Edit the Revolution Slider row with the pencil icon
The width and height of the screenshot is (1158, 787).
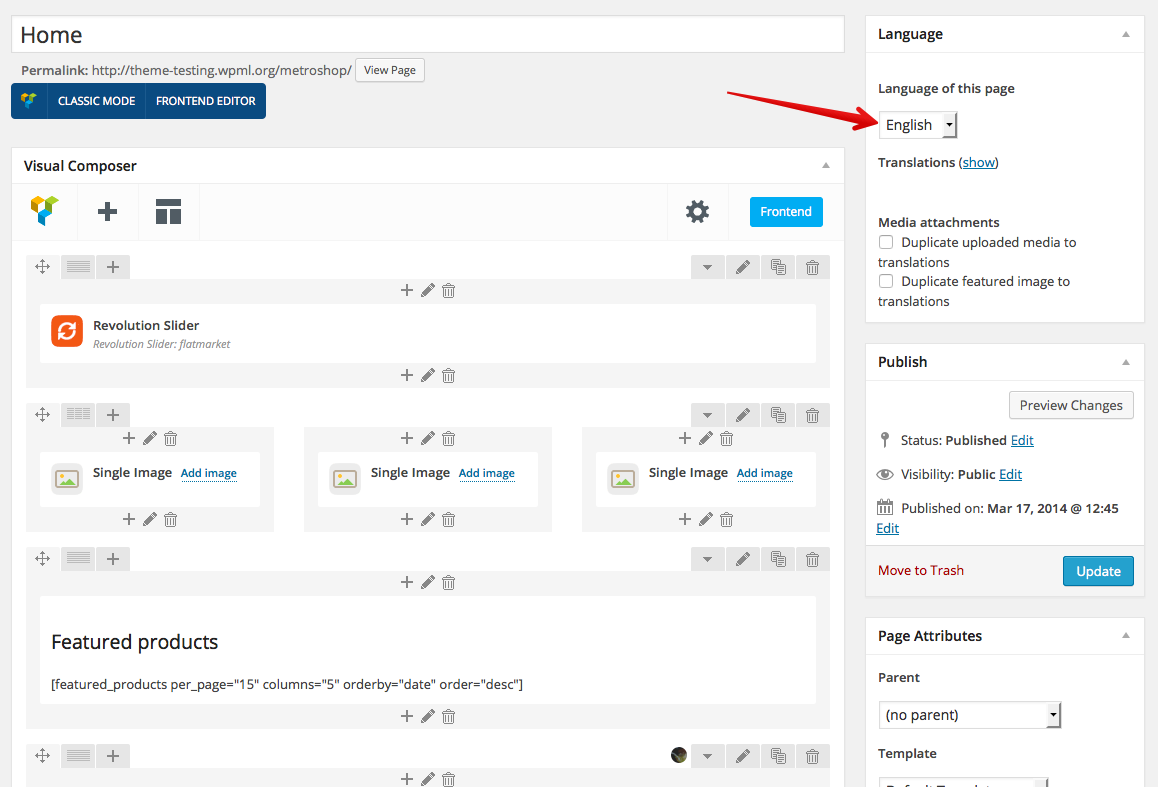(x=742, y=267)
